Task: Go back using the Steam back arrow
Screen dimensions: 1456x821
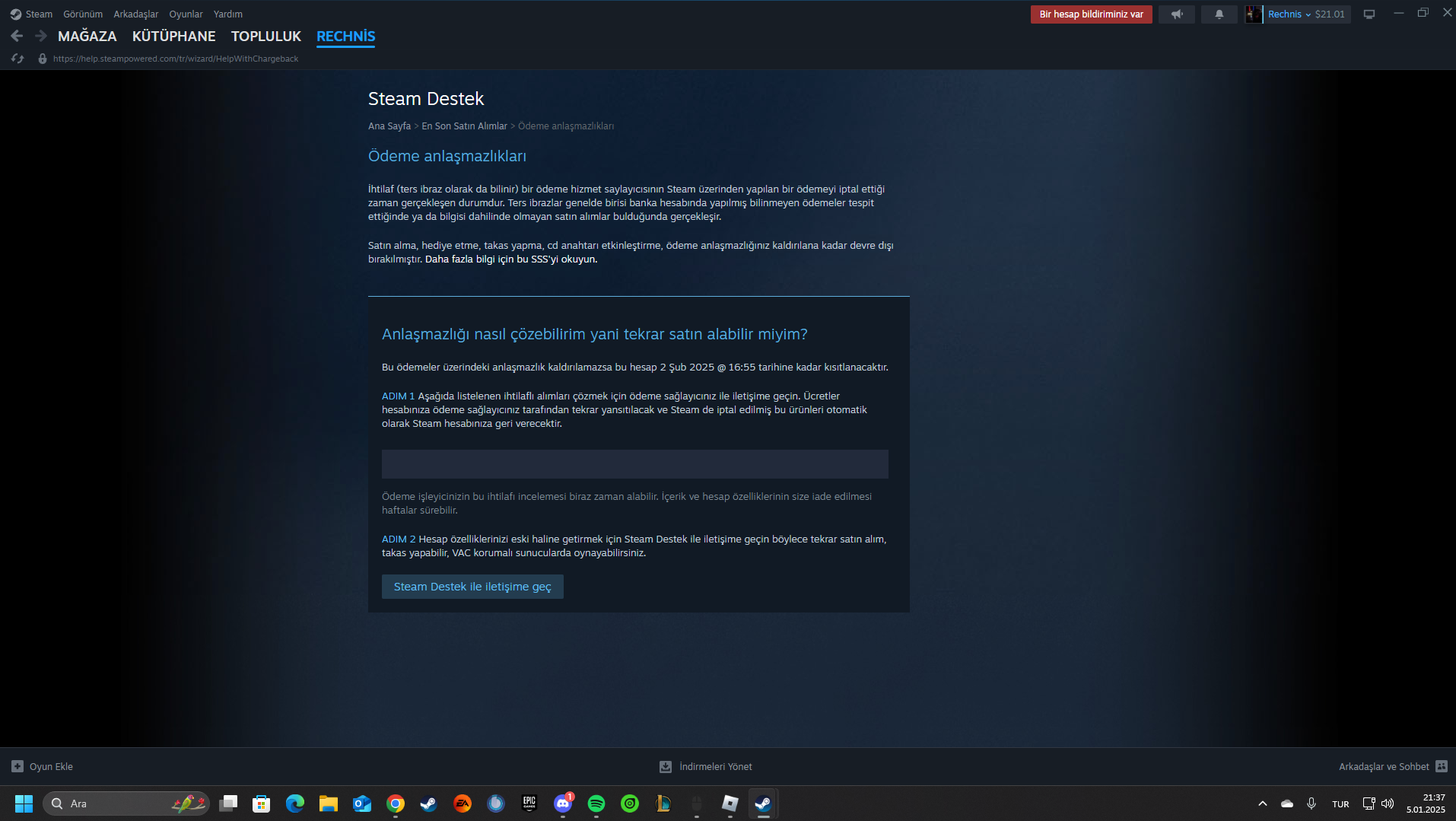Action: [17, 36]
